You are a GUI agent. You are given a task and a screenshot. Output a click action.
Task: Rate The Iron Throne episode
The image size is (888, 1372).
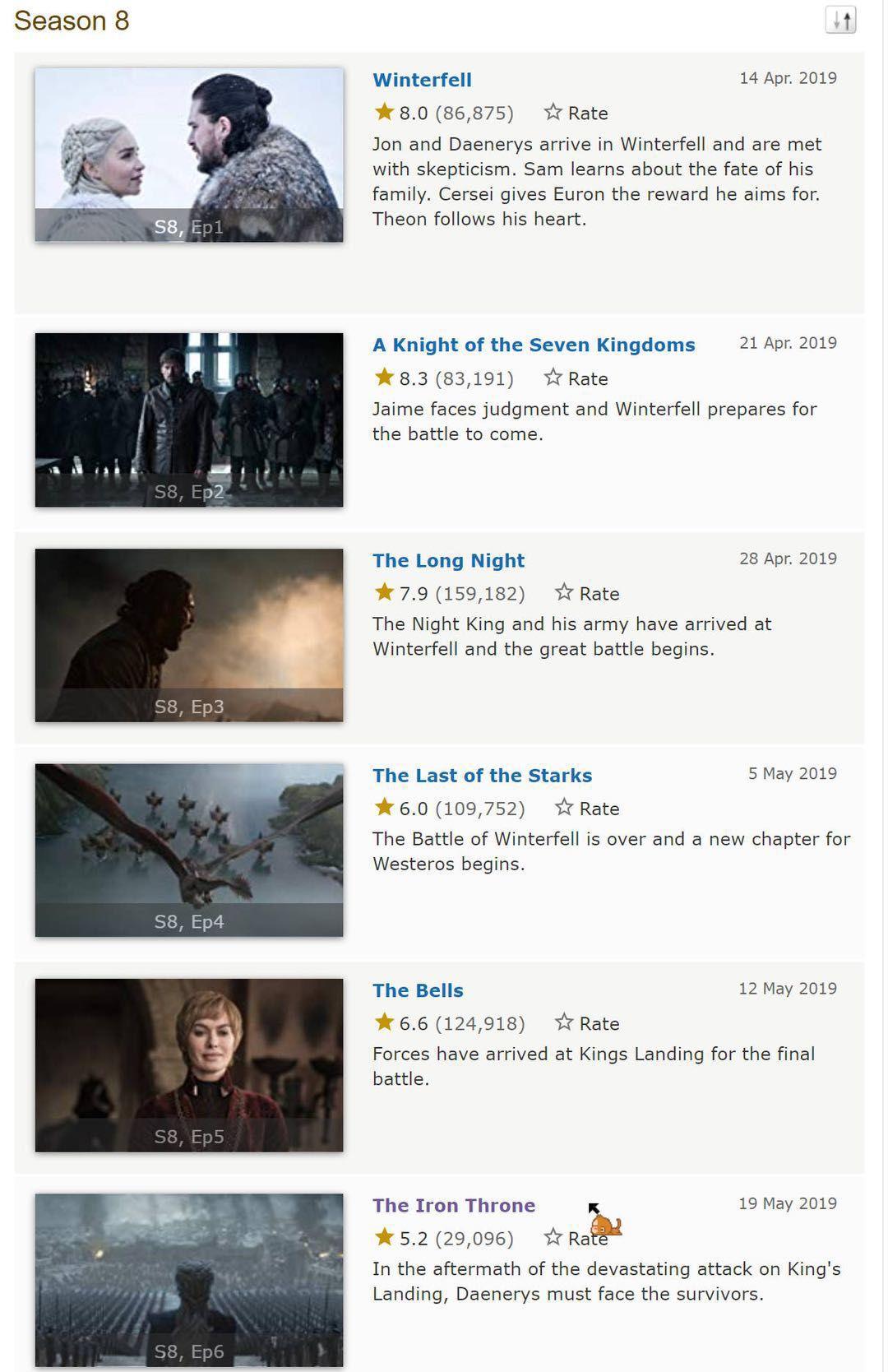576,1238
